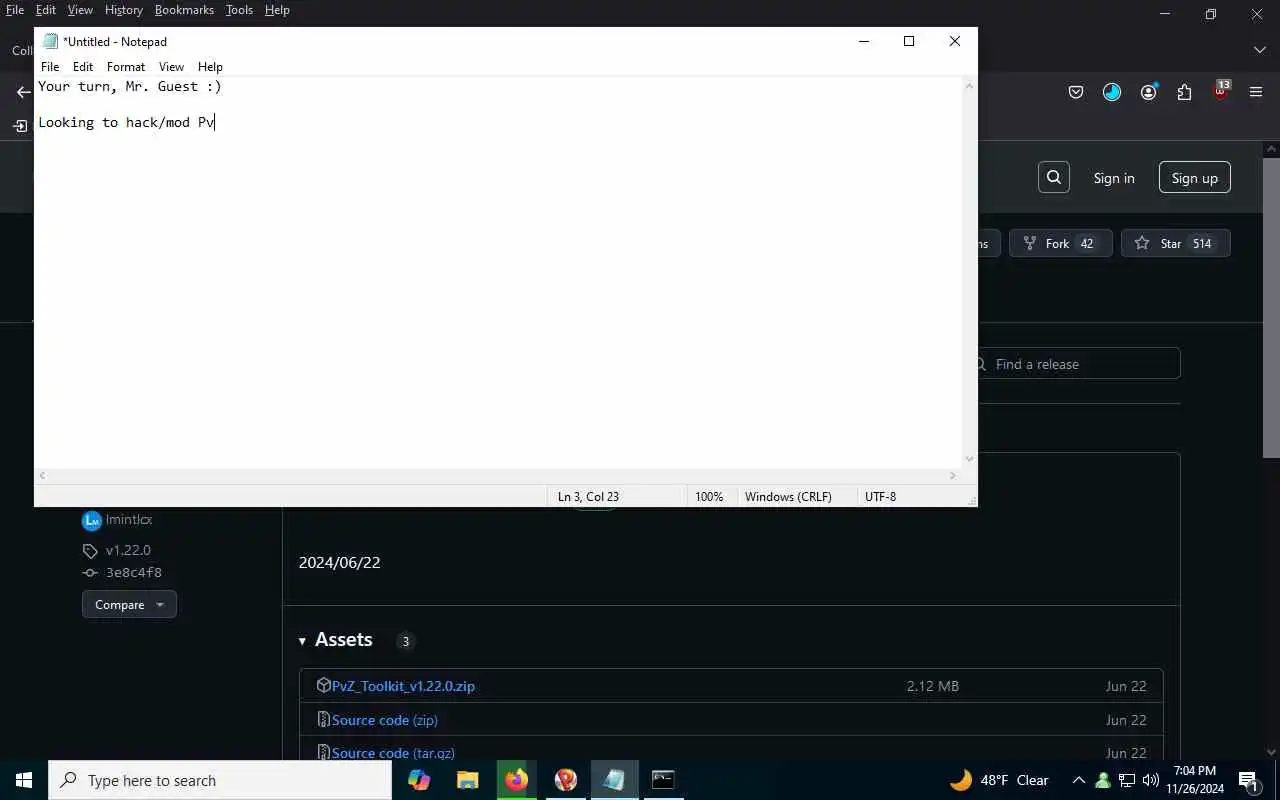Open Notepad's Format menu

[x=126, y=67]
